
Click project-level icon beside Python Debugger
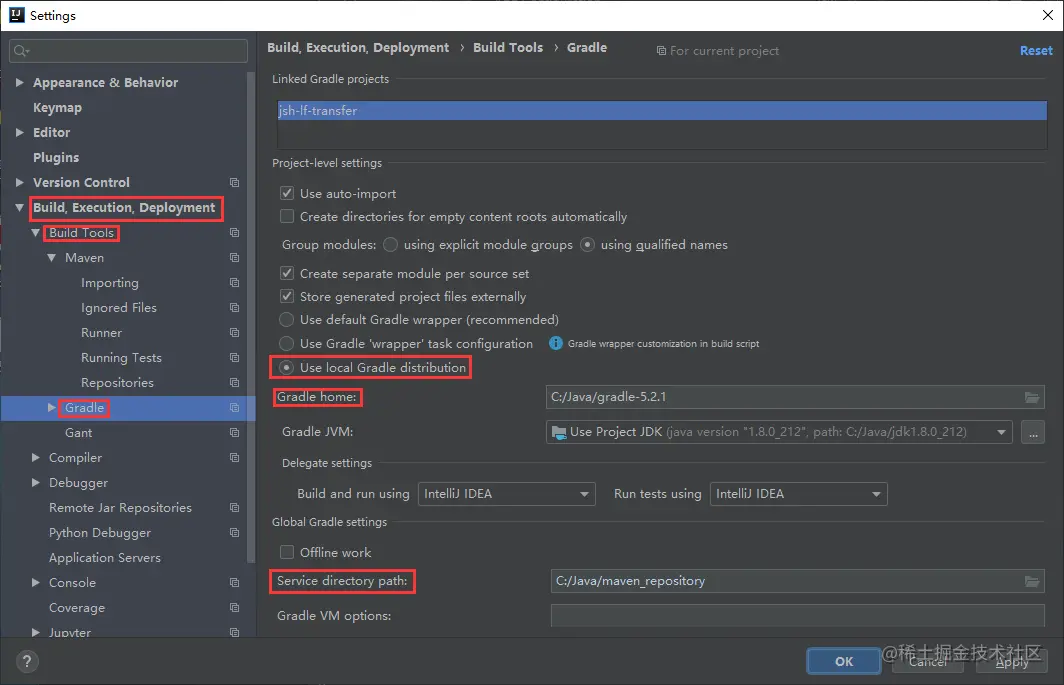pos(234,533)
